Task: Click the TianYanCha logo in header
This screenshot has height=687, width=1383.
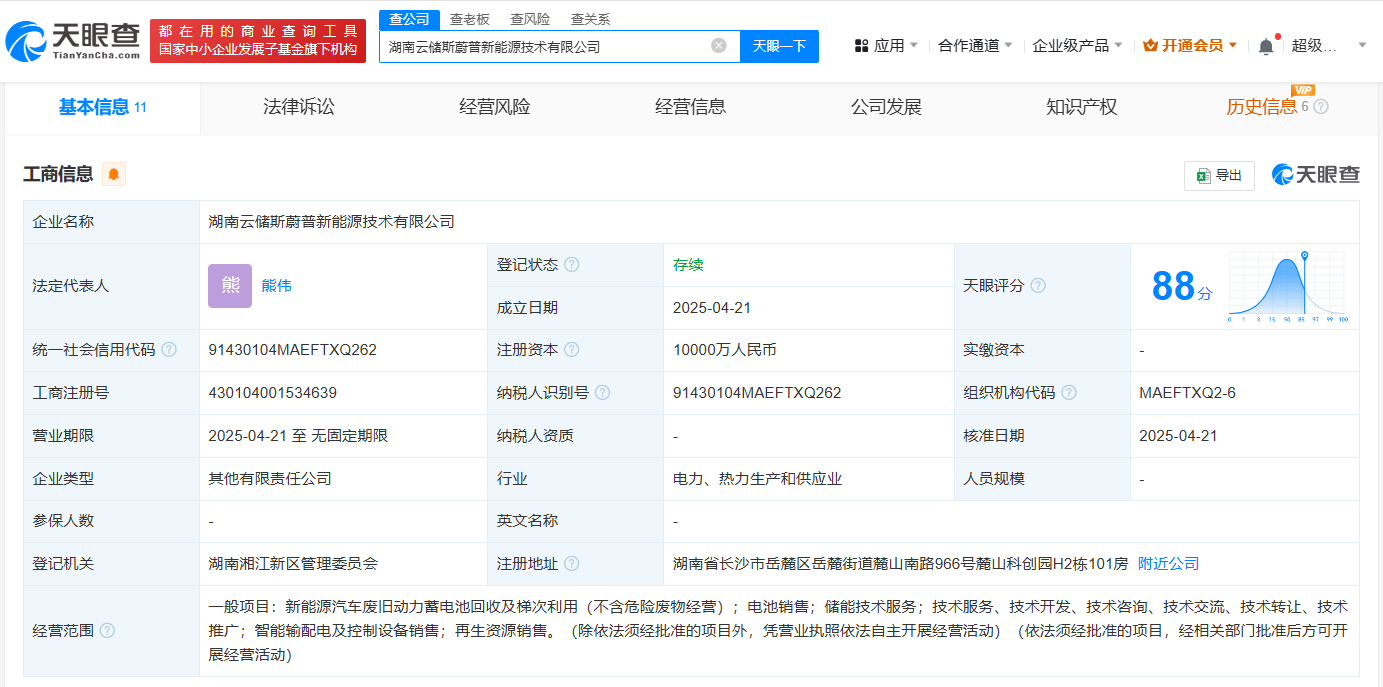Action: pyautogui.click(x=73, y=41)
